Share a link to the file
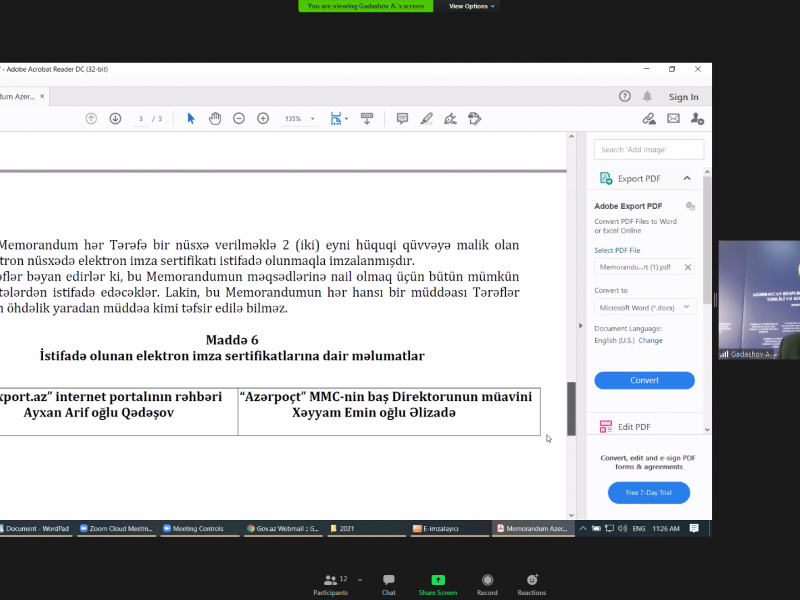The height and width of the screenshot is (600, 800). tap(649, 119)
